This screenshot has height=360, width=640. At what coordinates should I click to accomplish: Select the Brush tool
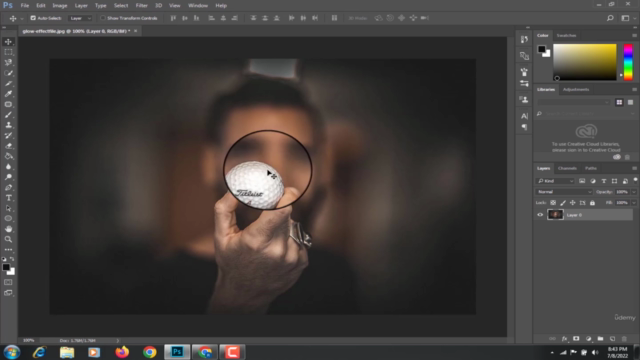click(8, 115)
